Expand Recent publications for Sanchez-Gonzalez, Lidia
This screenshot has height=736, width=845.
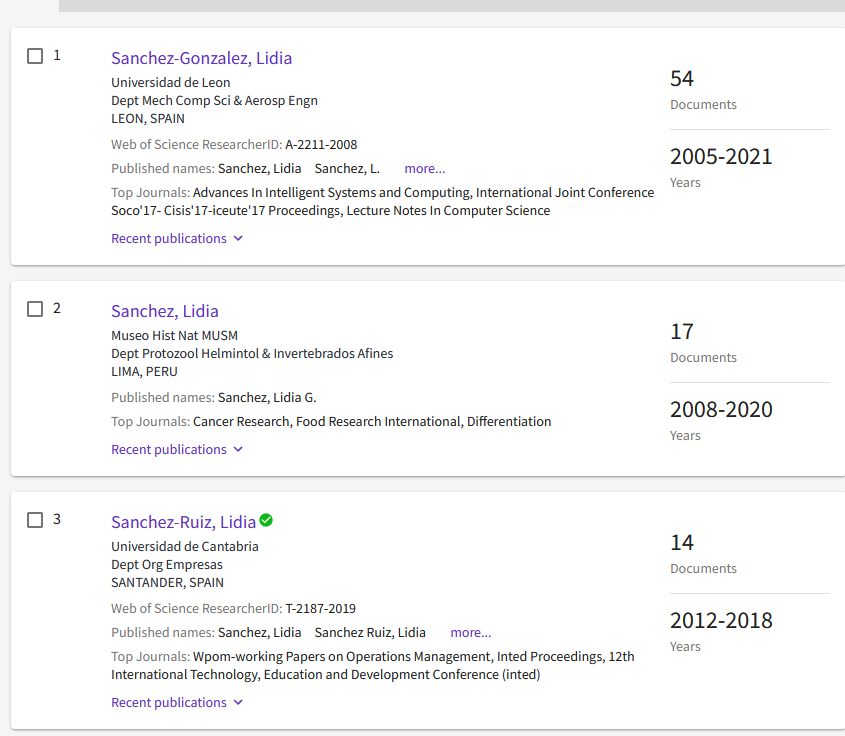click(x=177, y=238)
